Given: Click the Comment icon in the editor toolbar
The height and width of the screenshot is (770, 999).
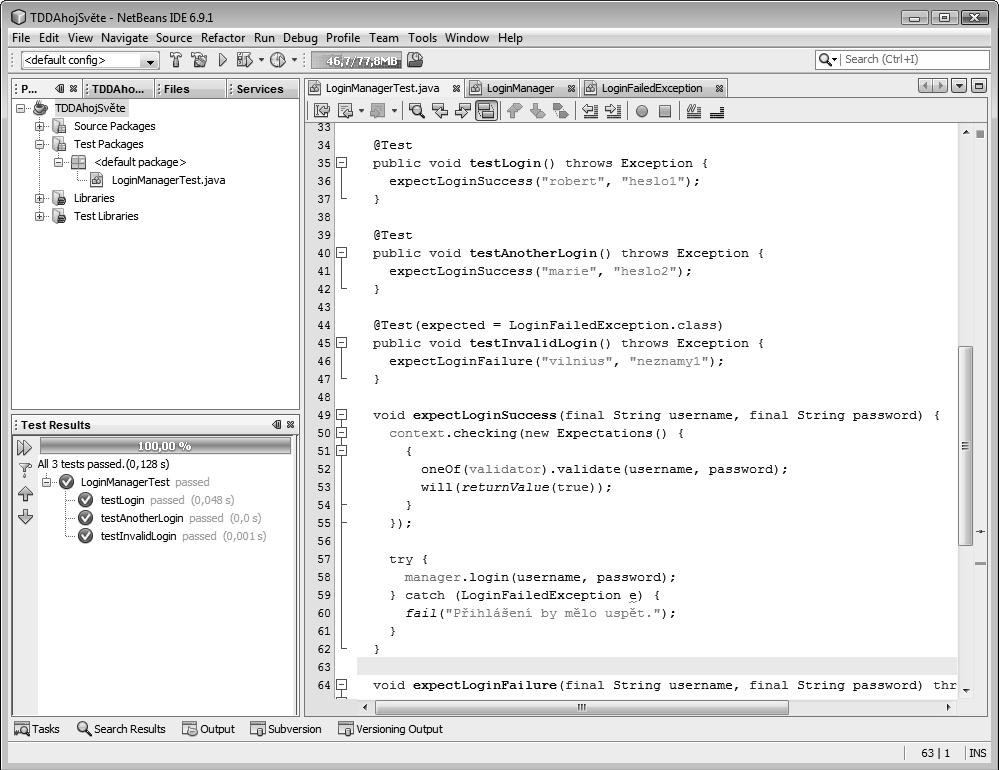Looking at the screenshot, I should (x=694, y=111).
